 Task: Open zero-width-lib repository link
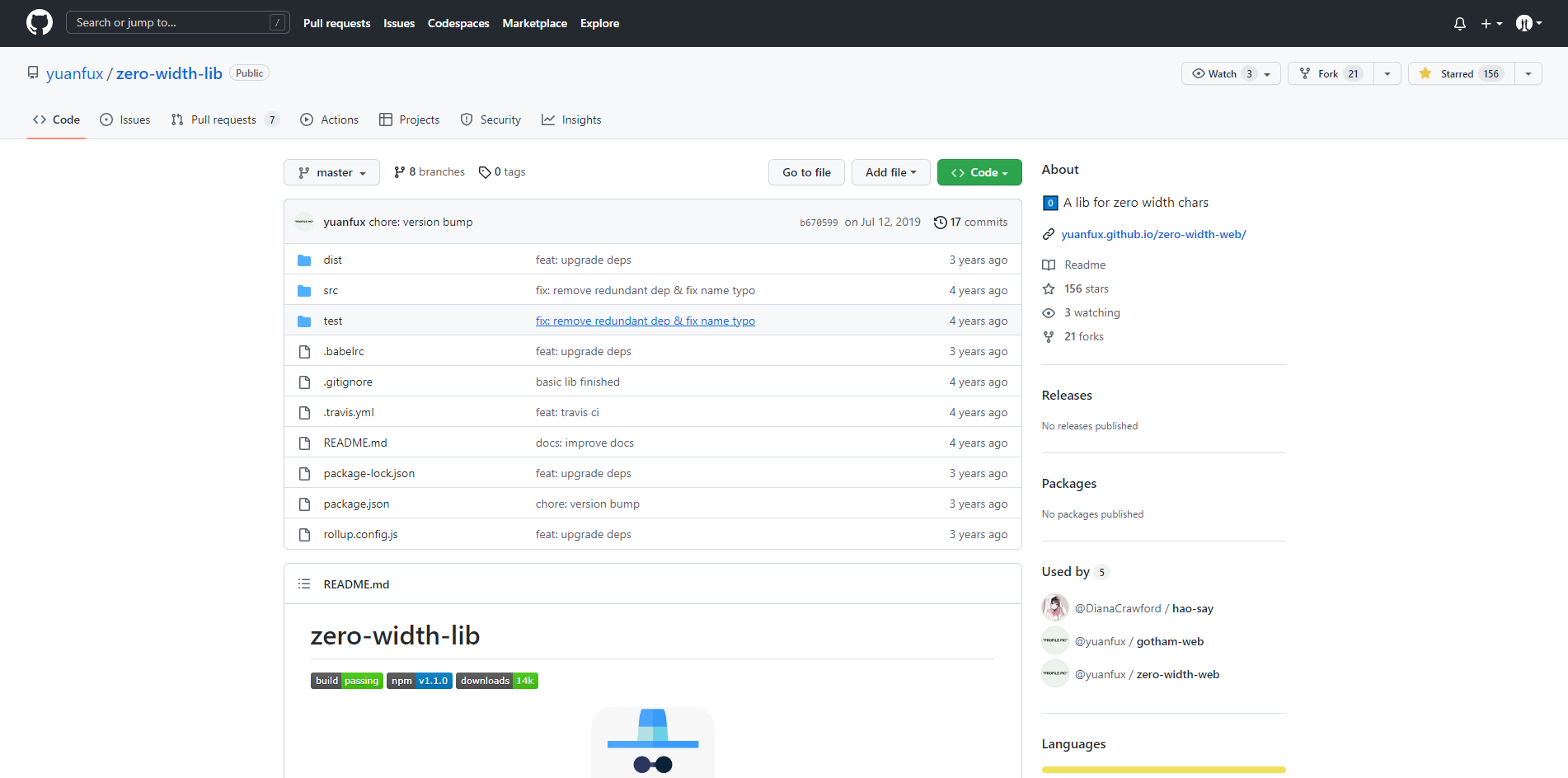click(169, 73)
